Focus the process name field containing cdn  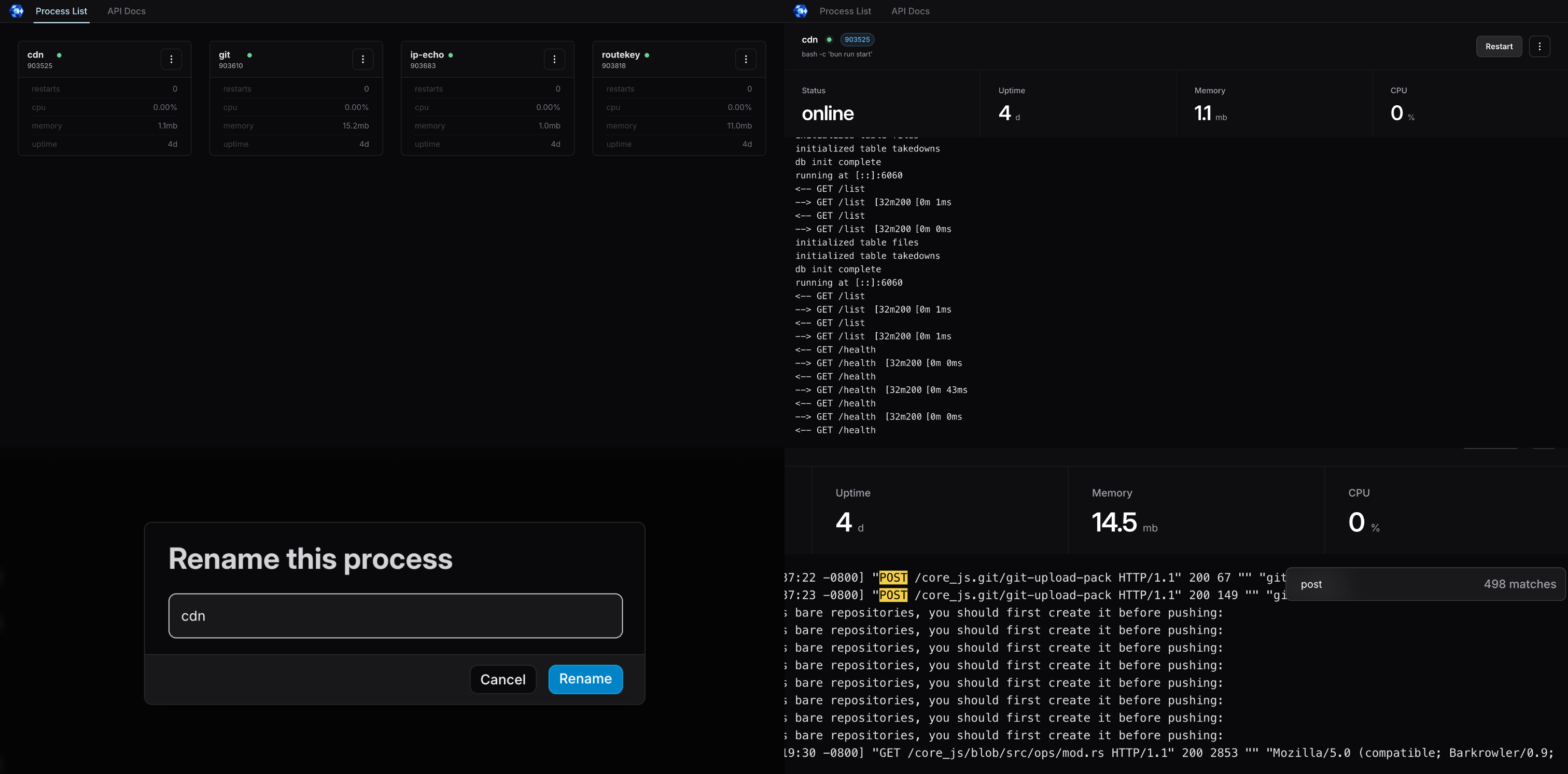click(395, 616)
